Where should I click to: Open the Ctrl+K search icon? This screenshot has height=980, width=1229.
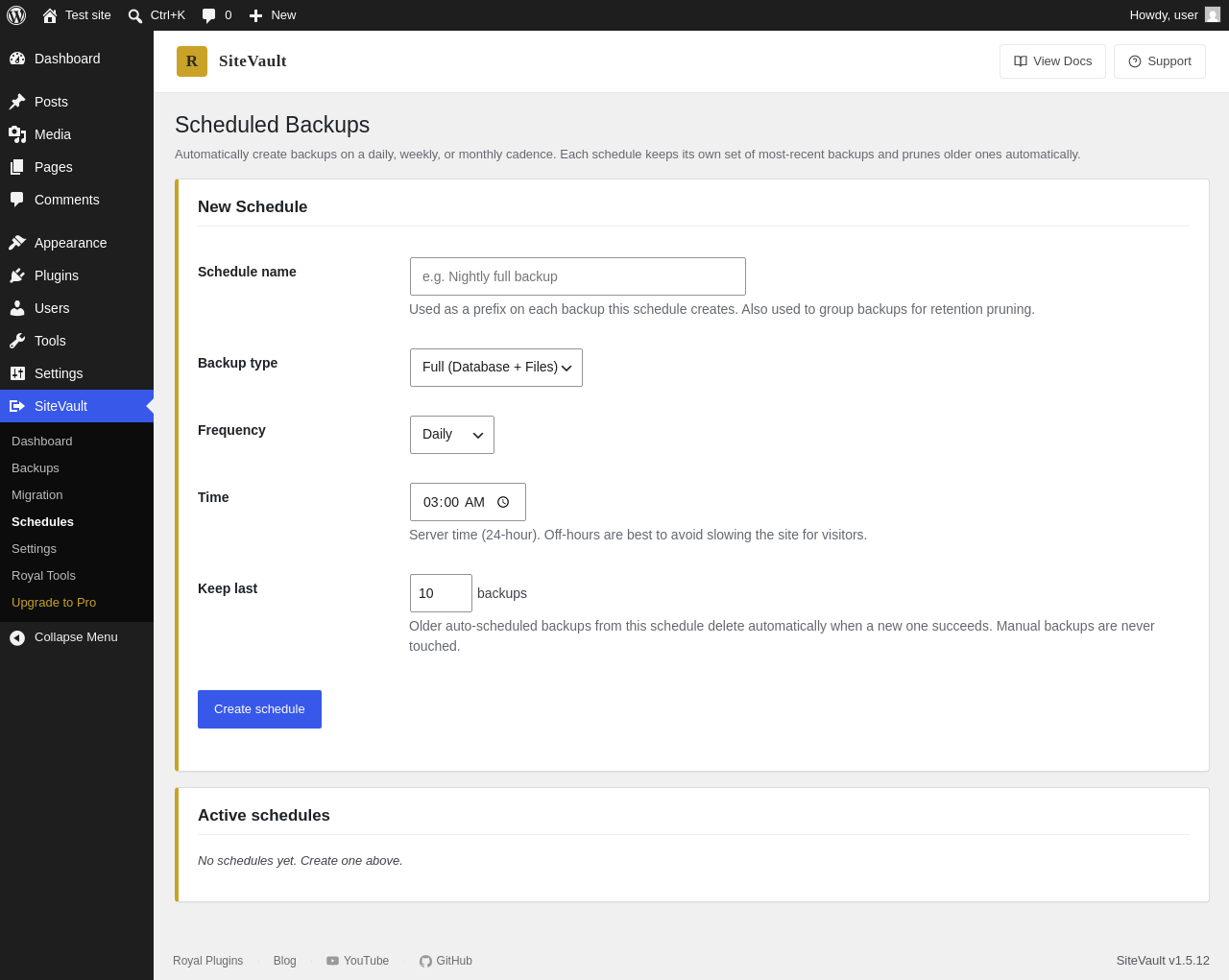(135, 16)
